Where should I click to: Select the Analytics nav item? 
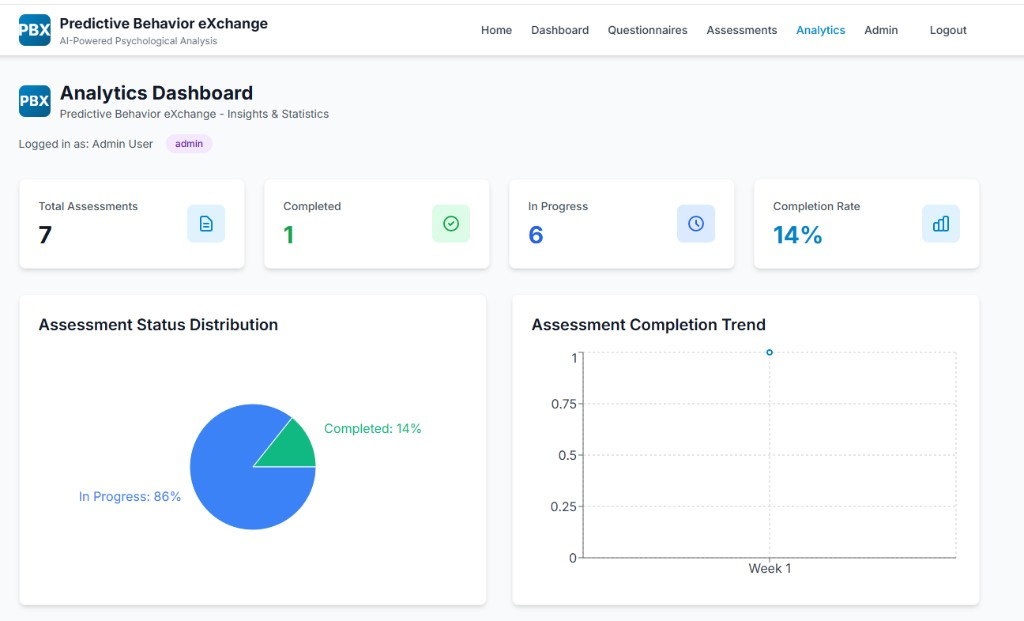pyautogui.click(x=820, y=30)
